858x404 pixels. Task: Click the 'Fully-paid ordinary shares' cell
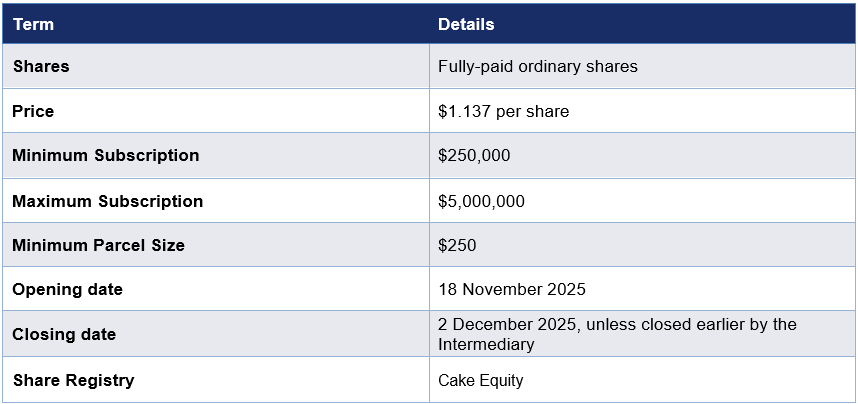click(537, 66)
